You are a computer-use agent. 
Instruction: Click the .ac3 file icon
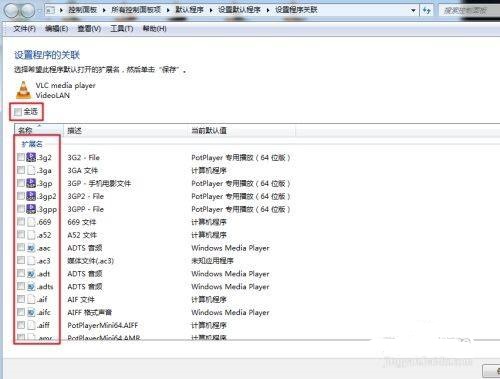coord(31,261)
